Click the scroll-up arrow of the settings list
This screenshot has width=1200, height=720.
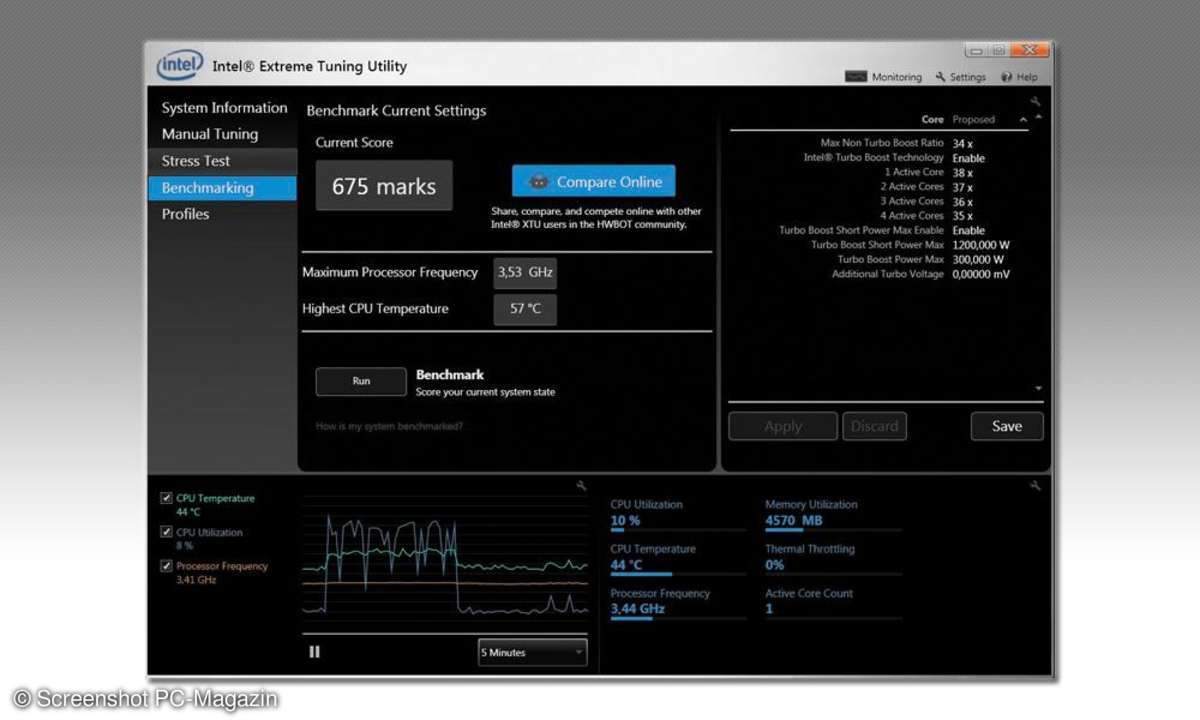point(1038,117)
